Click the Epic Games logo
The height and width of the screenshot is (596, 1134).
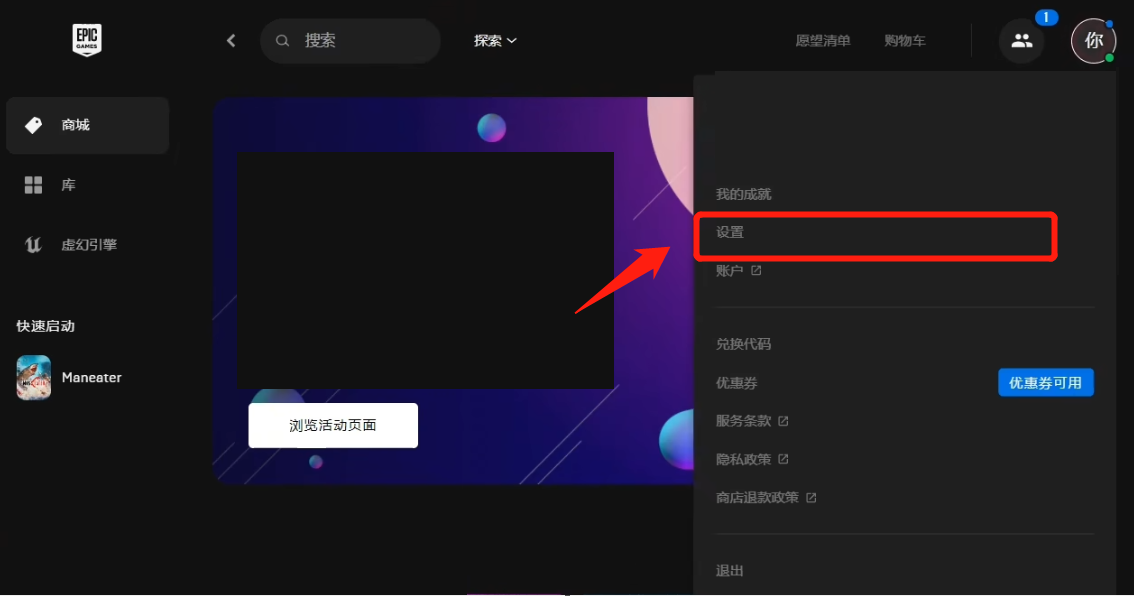[x=87, y=40]
